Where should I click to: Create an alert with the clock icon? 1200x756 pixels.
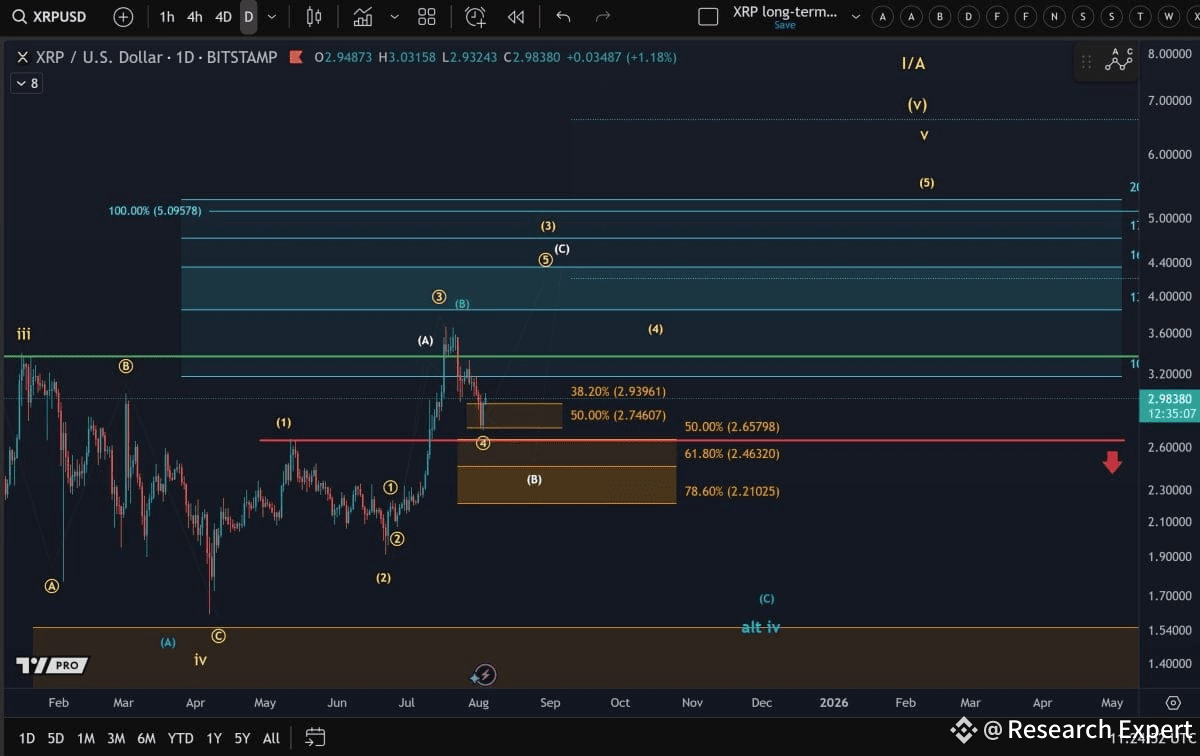click(475, 17)
